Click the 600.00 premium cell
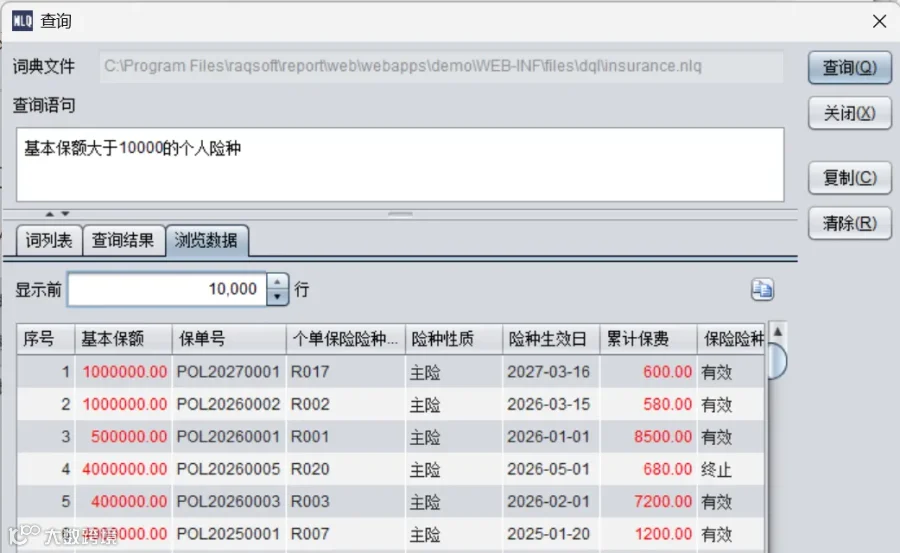Viewport: 900px width, 553px height. click(x=648, y=372)
